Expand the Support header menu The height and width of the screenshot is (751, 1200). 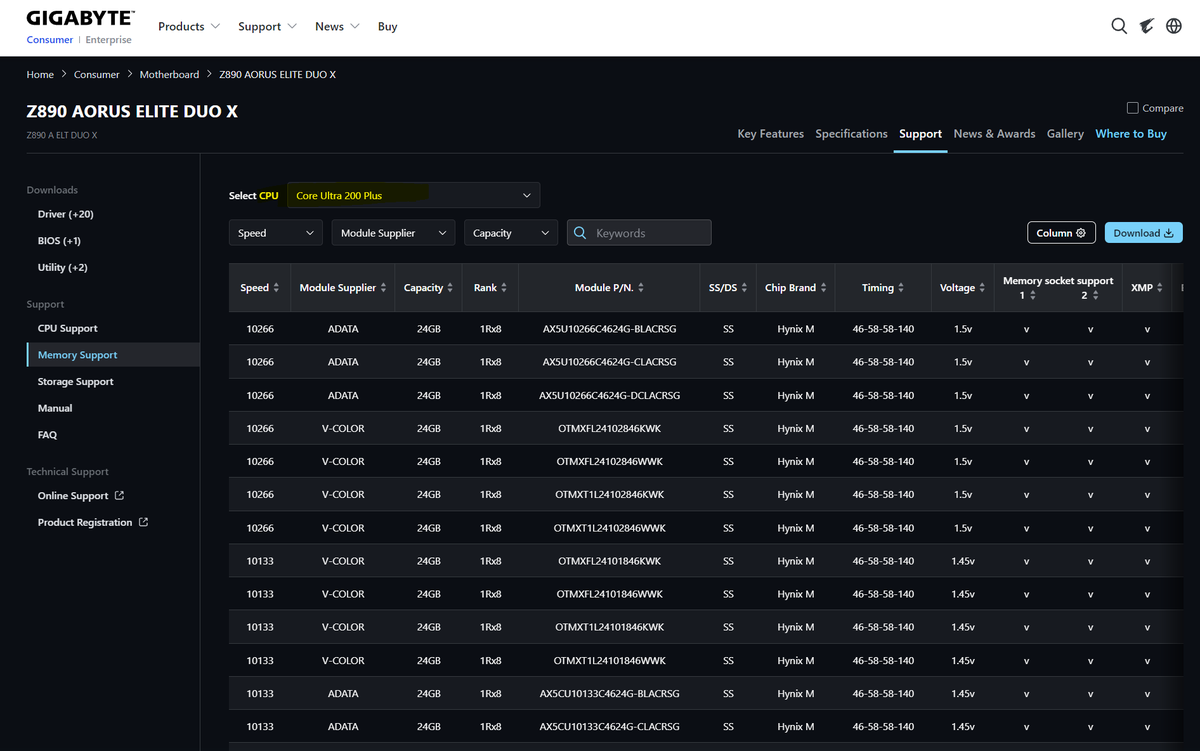pos(267,26)
